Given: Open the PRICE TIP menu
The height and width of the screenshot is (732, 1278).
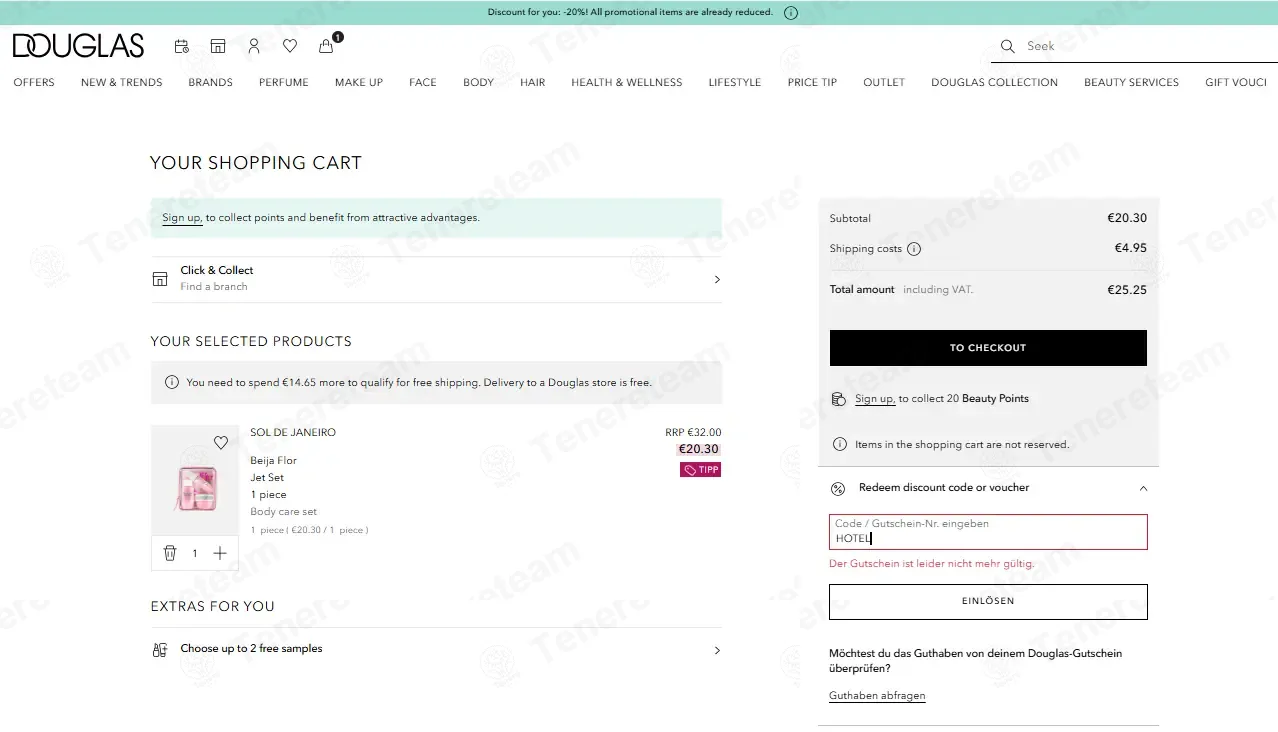Looking at the screenshot, I should click(x=812, y=82).
